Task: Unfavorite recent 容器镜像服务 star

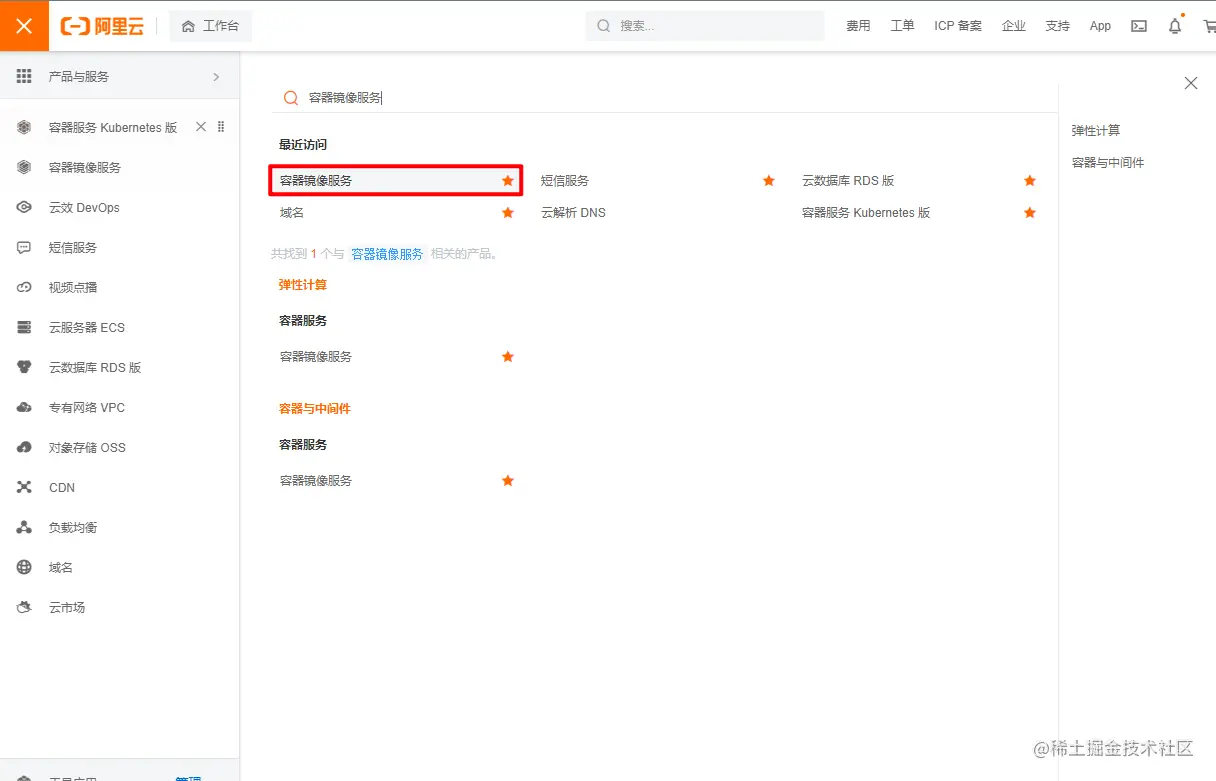Action: (508, 181)
